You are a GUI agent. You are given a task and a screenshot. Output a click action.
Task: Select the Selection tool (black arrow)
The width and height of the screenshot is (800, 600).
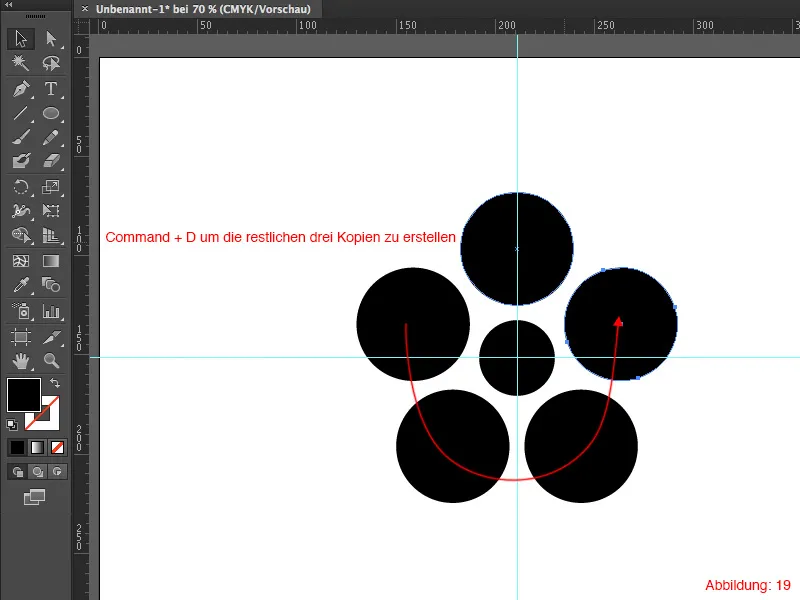point(21,39)
